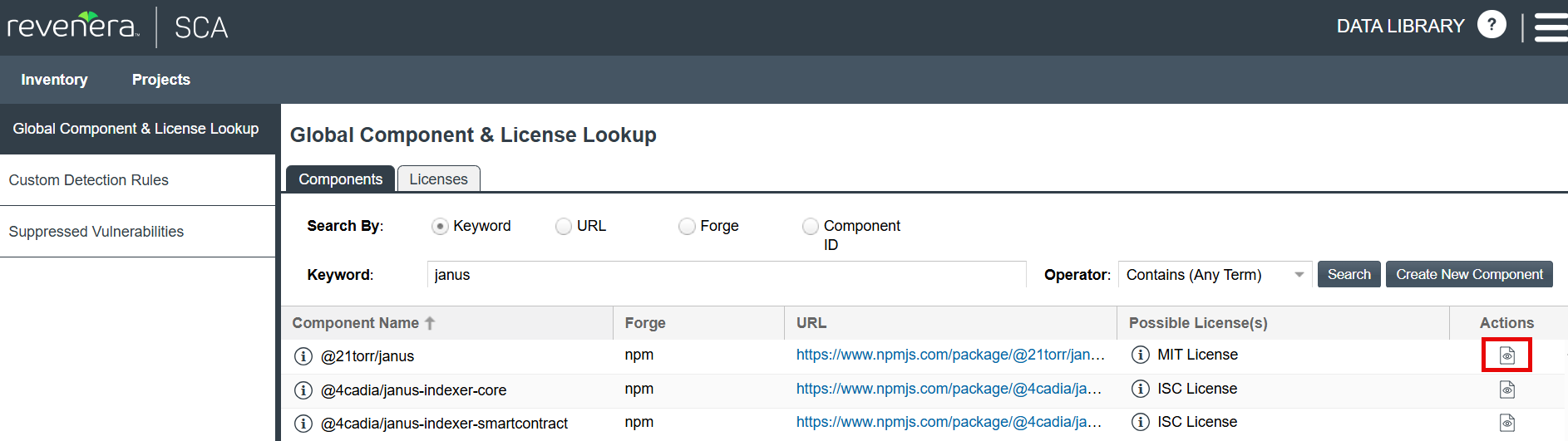Choose the Forge radio button
Image resolution: width=1568 pixels, height=441 pixels.
(x=687, y=227)
